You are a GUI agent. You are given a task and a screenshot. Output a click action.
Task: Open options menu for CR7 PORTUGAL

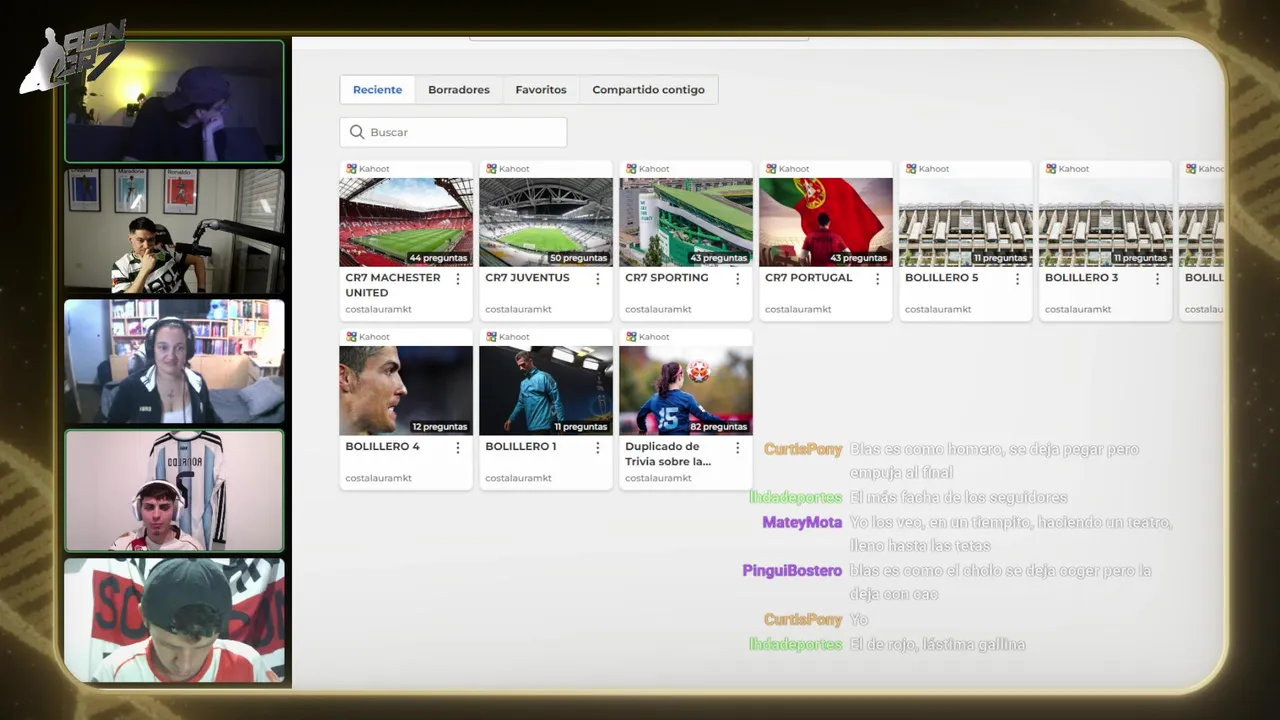click(x=878, y=279)
